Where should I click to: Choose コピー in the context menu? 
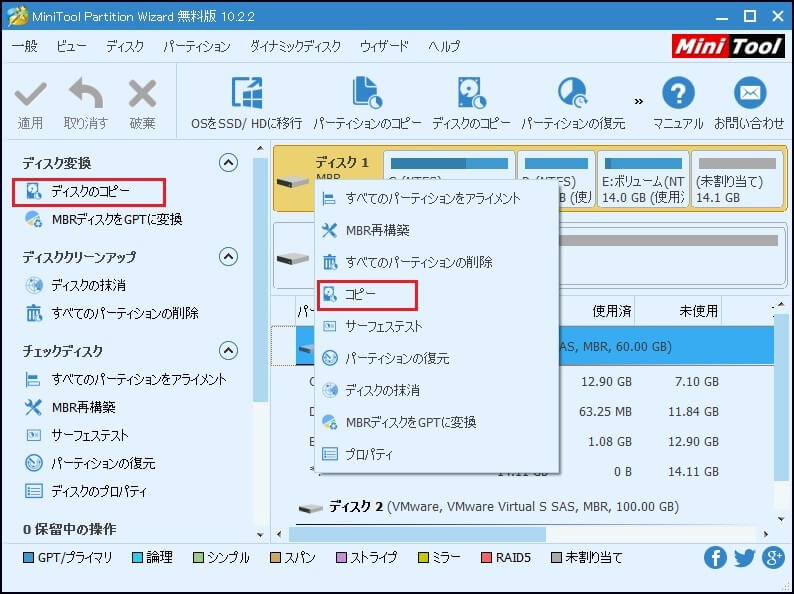pos(367,295)
